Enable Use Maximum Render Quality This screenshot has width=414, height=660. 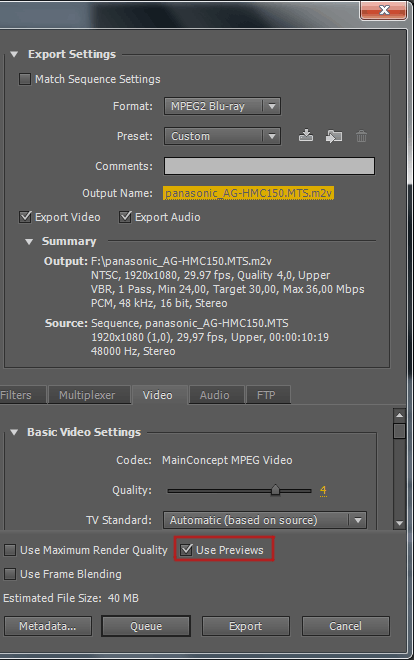point(10,550)
